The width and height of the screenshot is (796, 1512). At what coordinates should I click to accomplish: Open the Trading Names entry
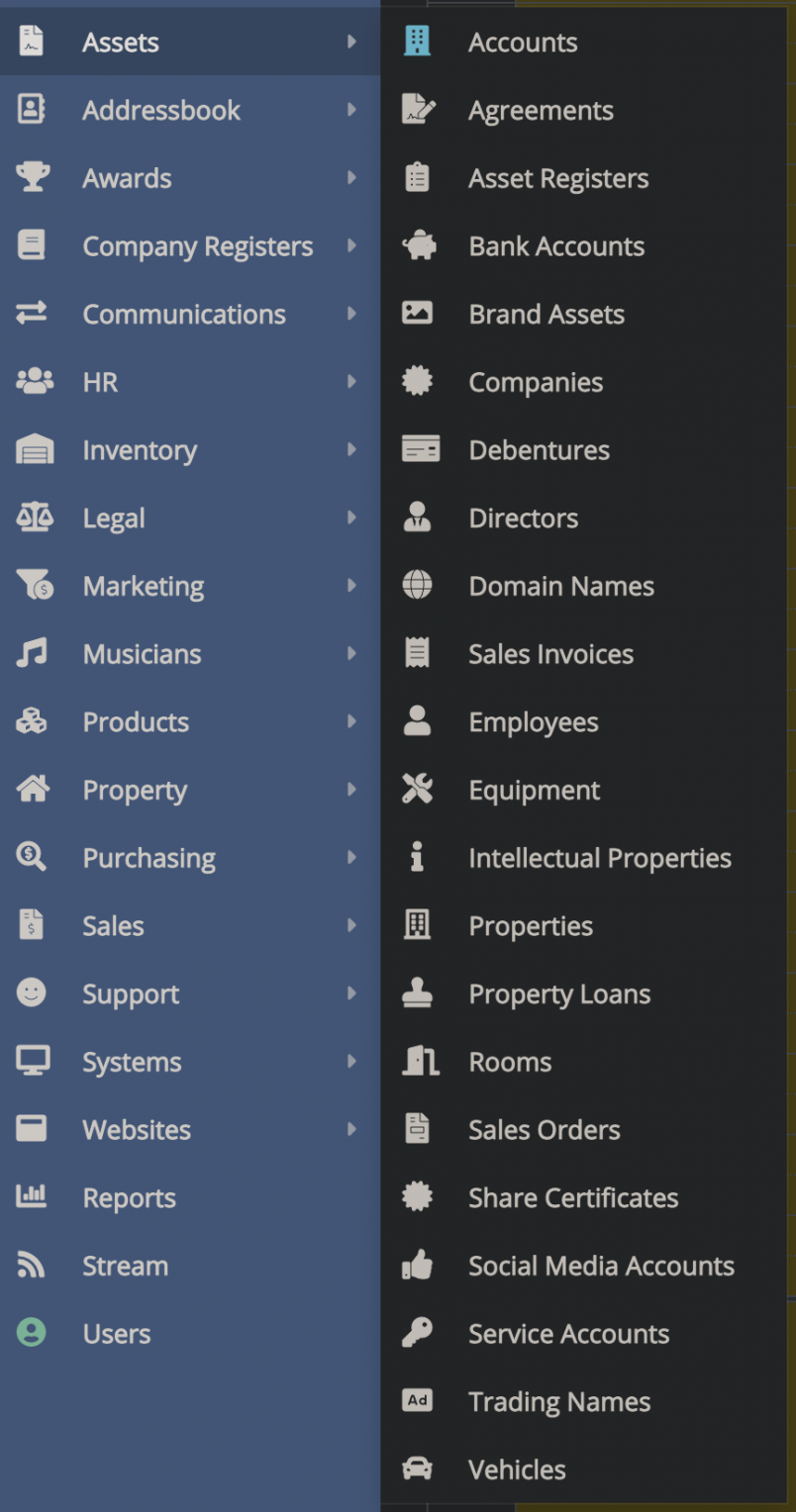coord(559,1402)
